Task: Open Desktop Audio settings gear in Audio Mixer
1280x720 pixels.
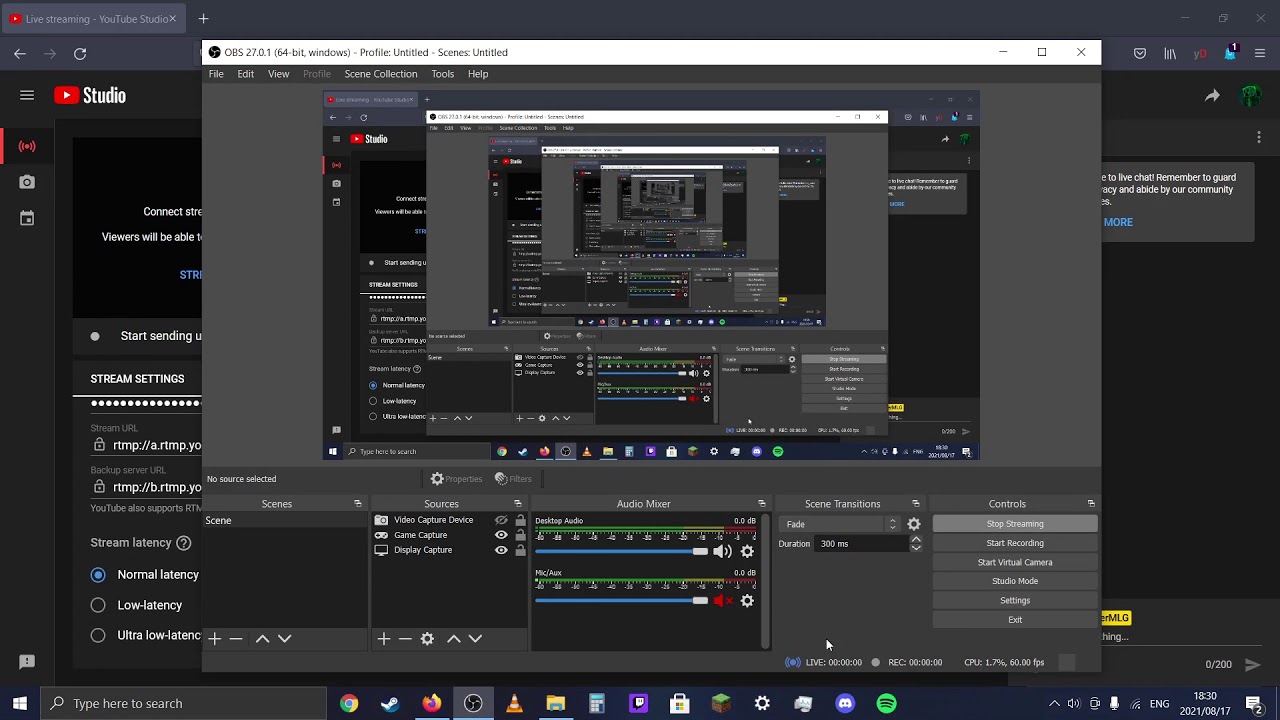Action: tap(747, 551)
